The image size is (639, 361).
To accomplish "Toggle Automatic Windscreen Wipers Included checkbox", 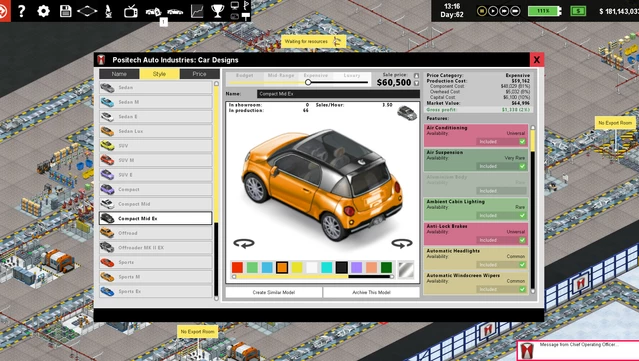I will click(x=522, y=289).
